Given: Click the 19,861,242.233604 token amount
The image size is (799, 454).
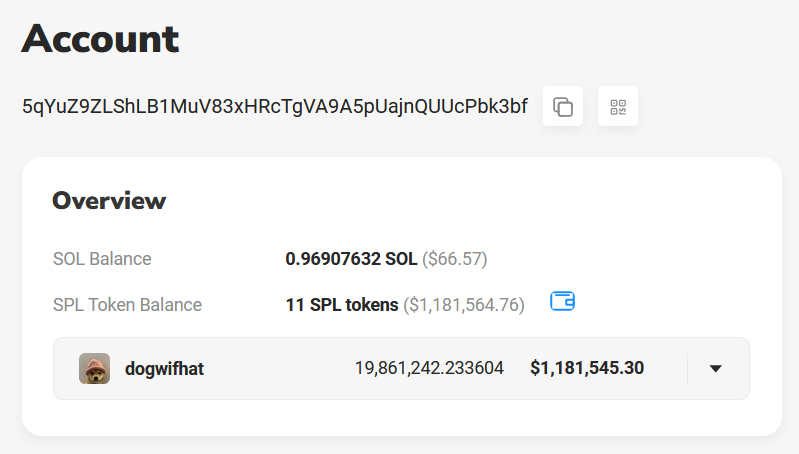Looking at the screenshot, I should click(429, 368).
